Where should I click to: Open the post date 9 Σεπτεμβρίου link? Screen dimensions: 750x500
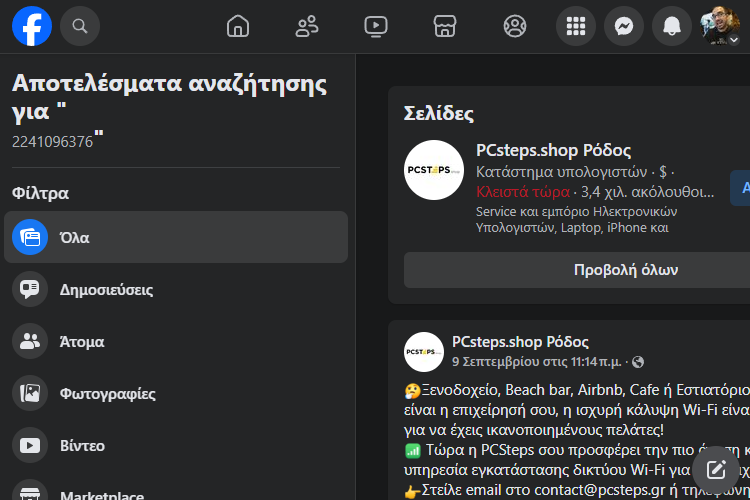(536, 362)
